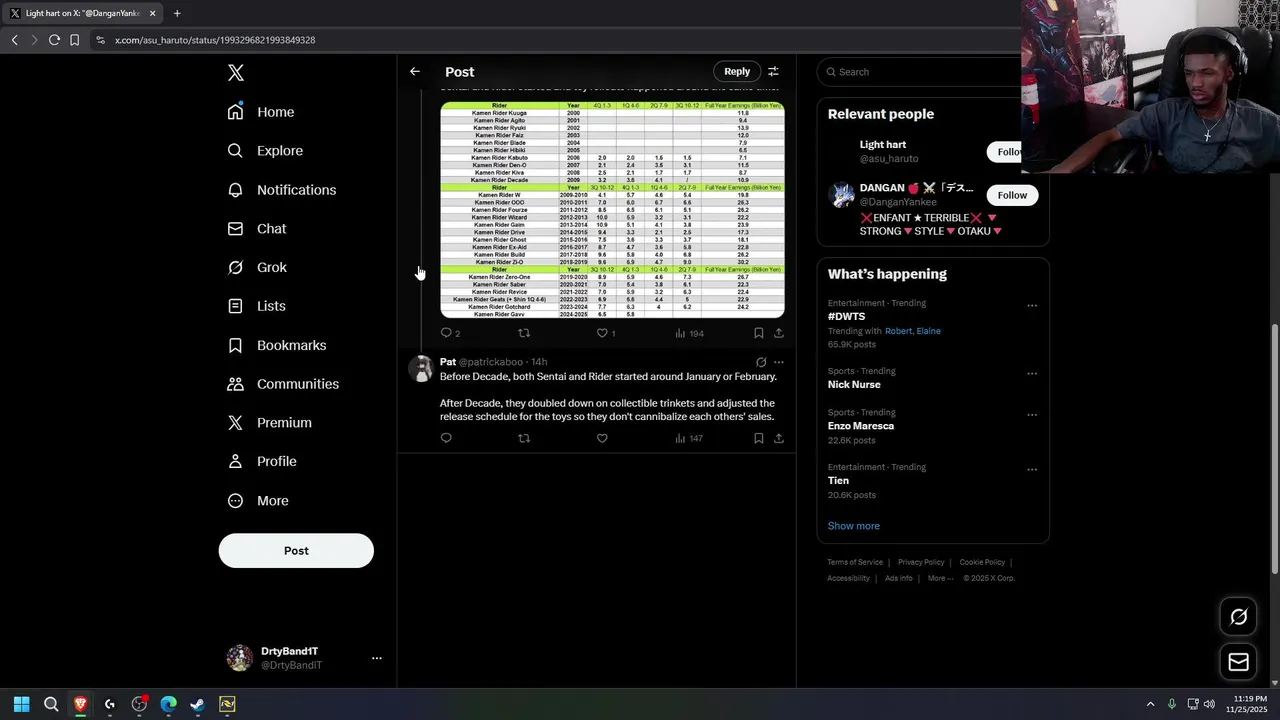Bookmark the earnings table post

click(x=758, y=333)
